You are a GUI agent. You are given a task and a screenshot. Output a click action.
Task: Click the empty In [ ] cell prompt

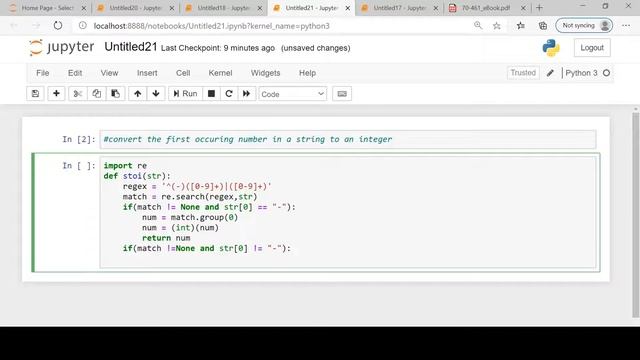pyautogui.click(x=79, y=166)
